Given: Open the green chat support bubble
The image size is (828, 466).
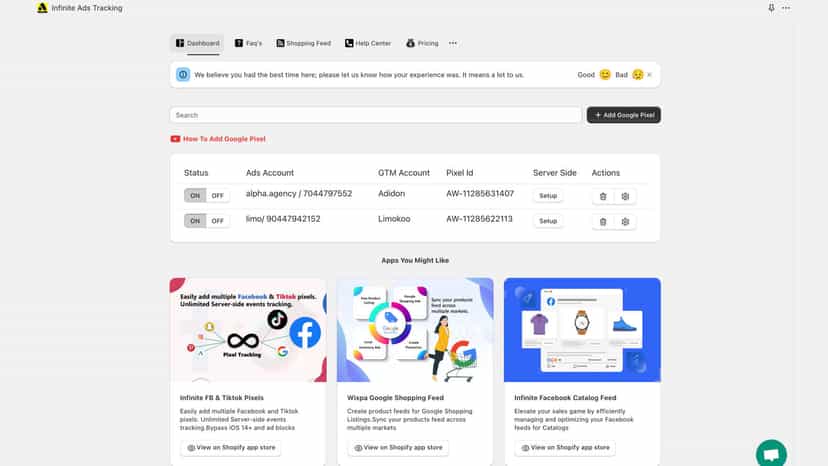Looking at the screenshot, I should click(771, 454).
